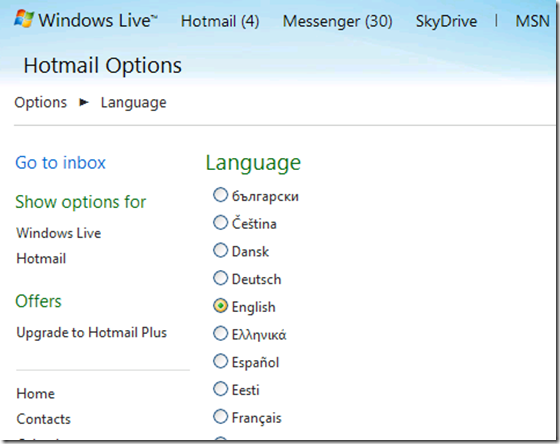The height and width of the screenshot is (444, 560).
Task: Select the български language radio button
Action: click(x=220, y=195)
